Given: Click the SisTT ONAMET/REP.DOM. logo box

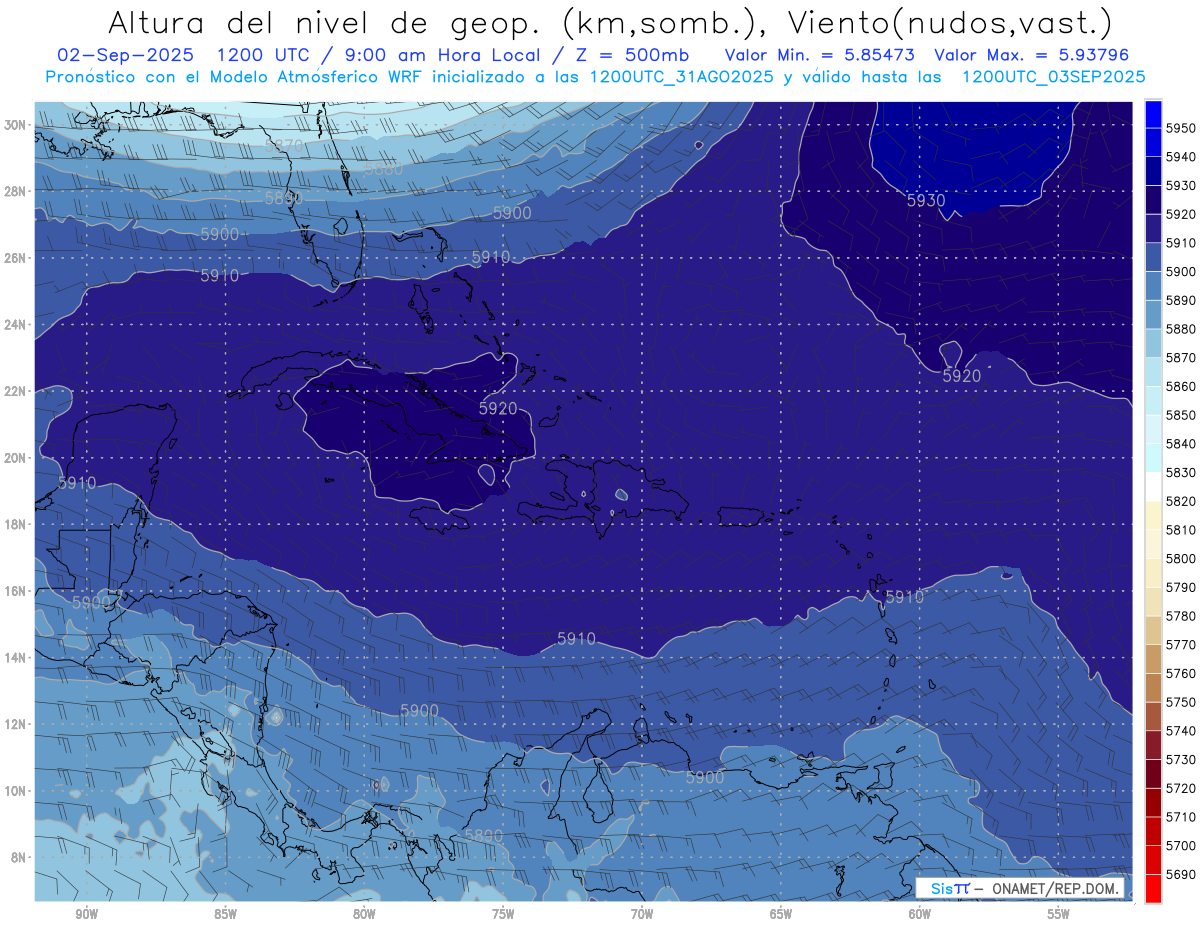Looking at the screenshot, I should coord(1021,888).
